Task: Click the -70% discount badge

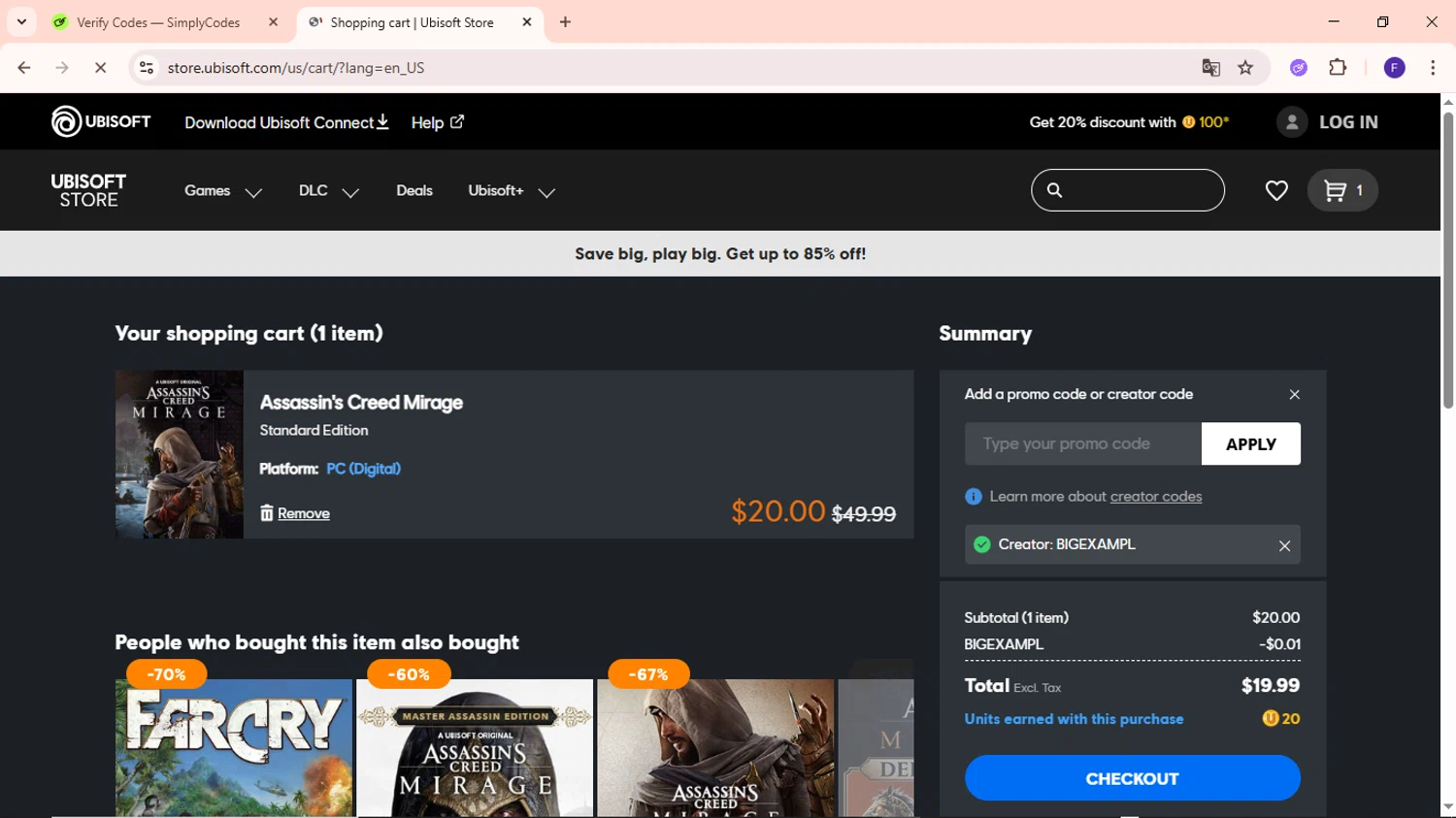Action: pos(166,674)
